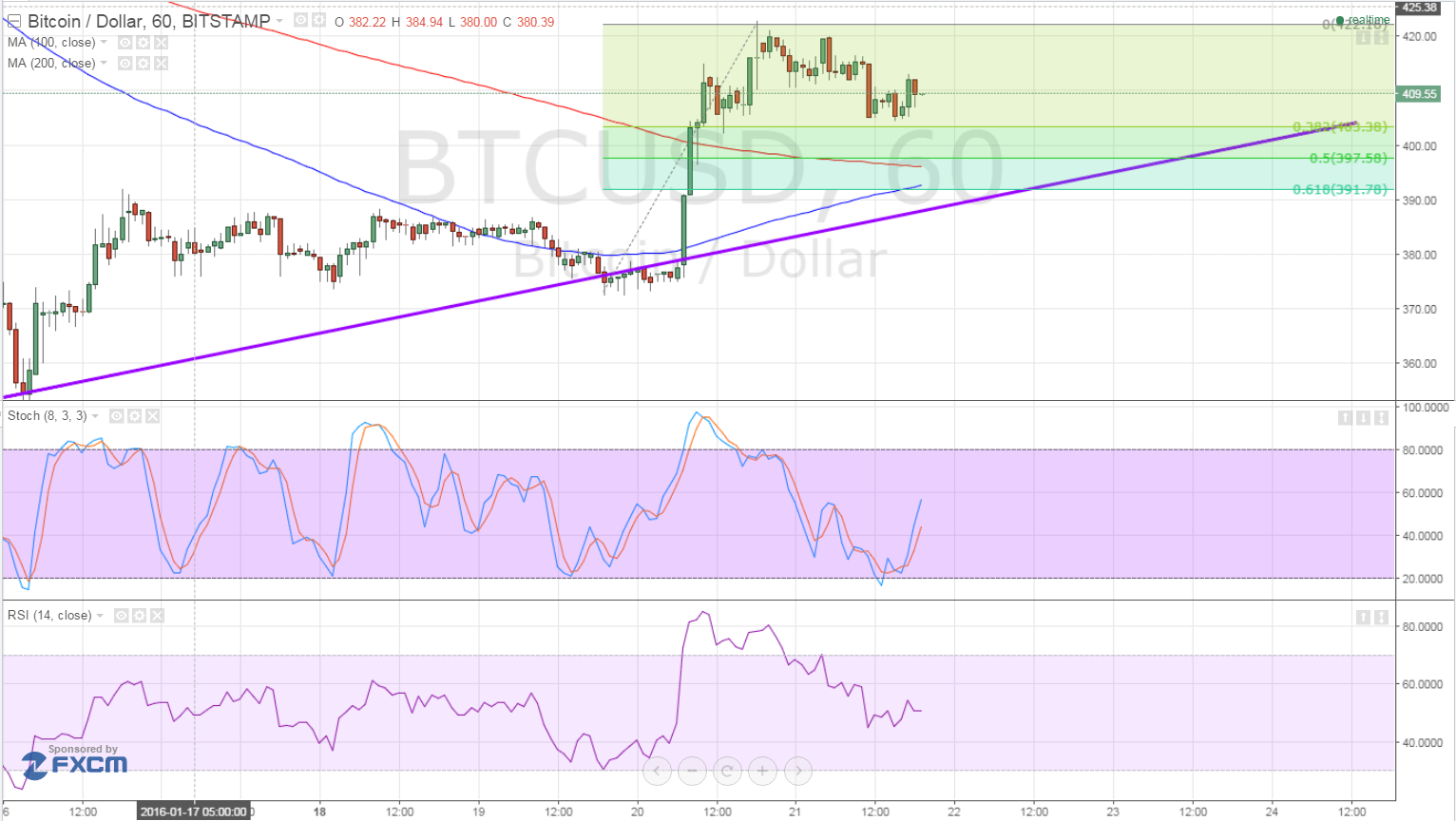The height and width of the screenshot is (821, 1456).
Task: Hide the Stoch (8, 3, 3) indicator
Action: (116, 416)
